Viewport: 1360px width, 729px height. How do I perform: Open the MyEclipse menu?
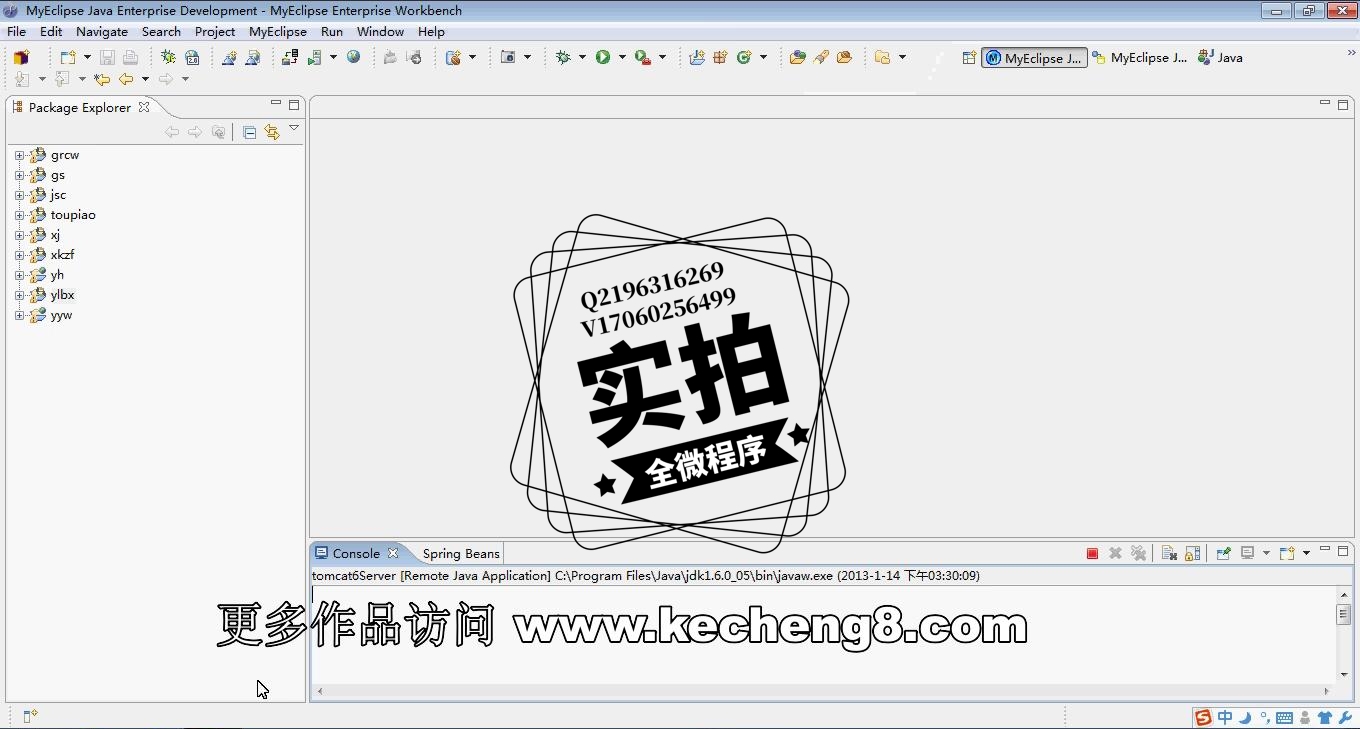(278, 32)
